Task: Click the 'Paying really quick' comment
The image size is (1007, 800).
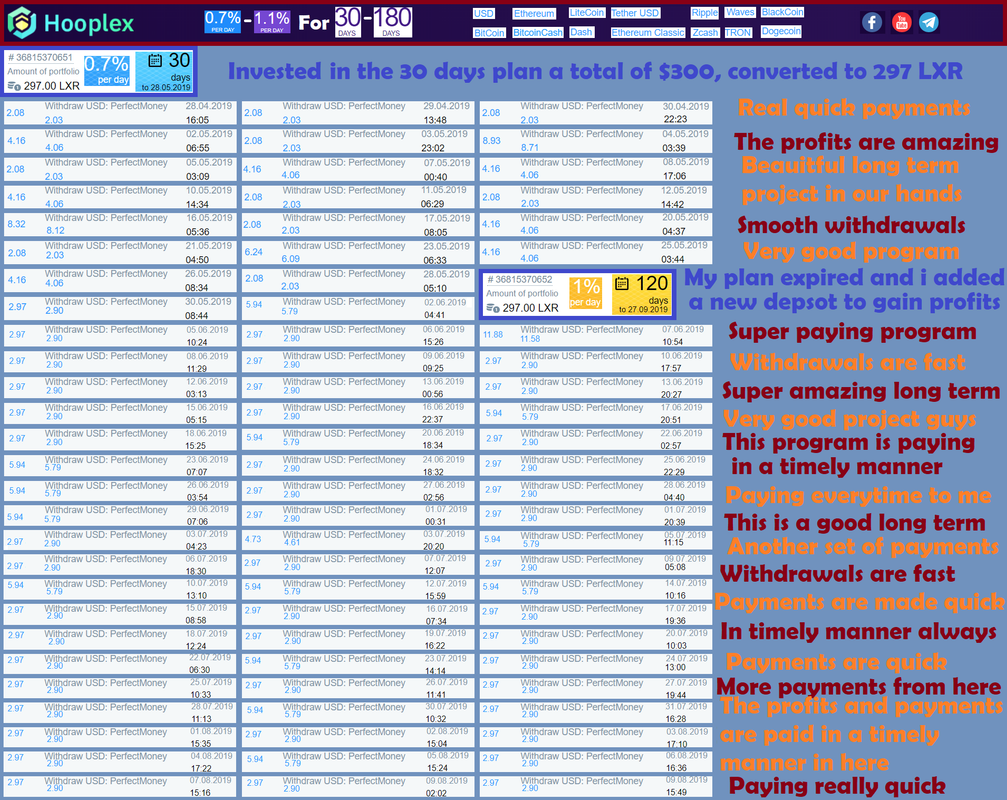Action: [x=837, y=786]
